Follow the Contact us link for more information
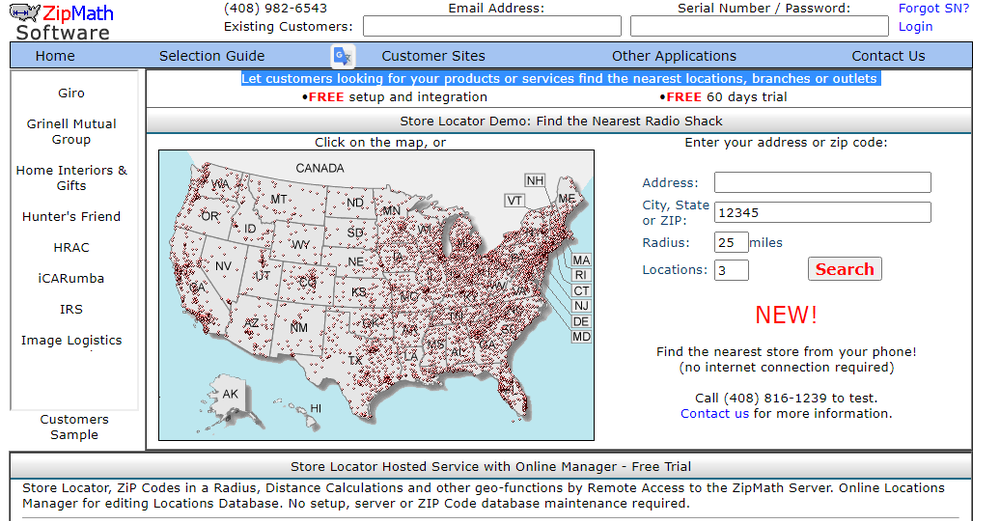Viewport: 1000px width, 521px height. [x=714, y=413]
